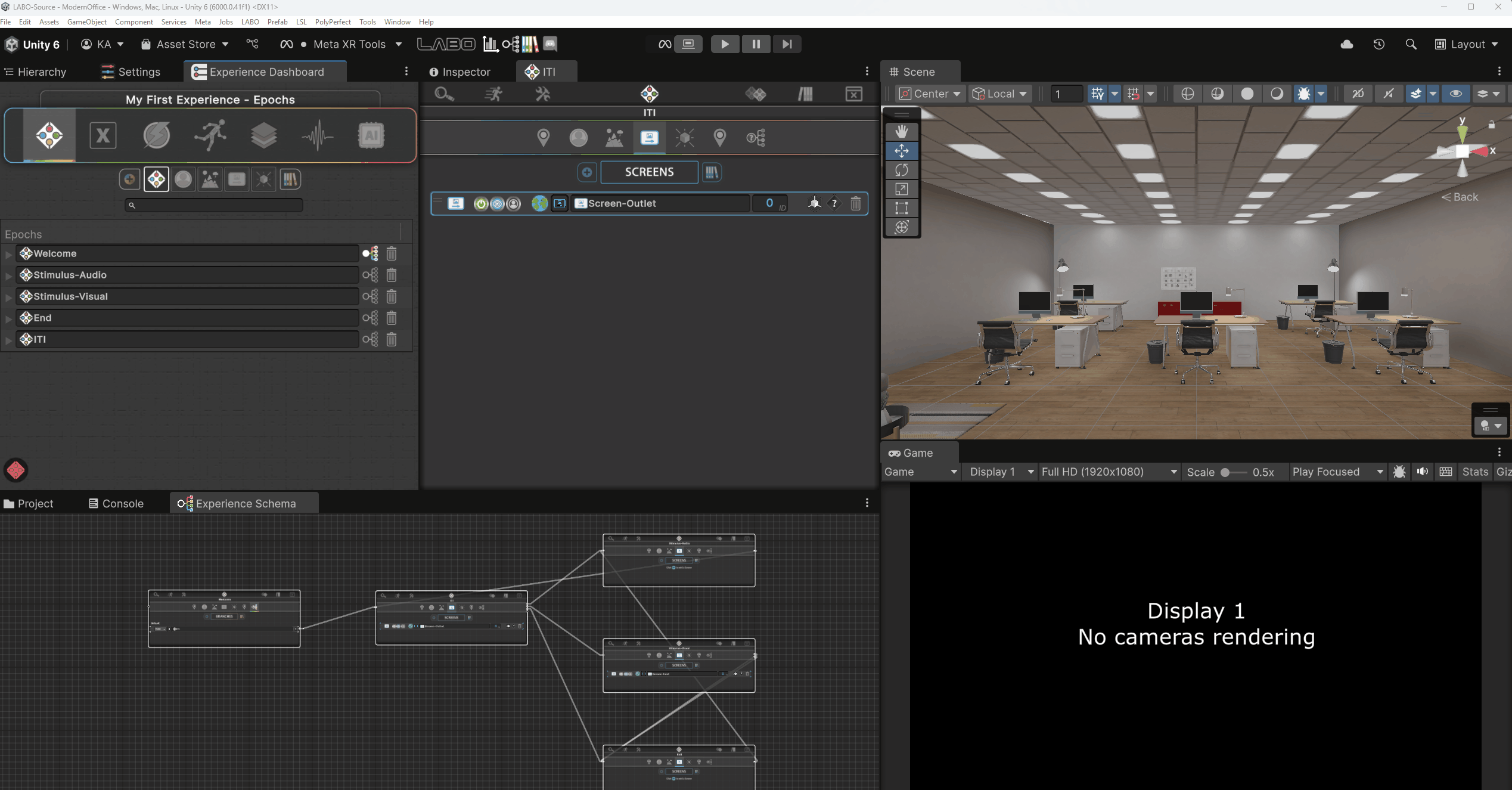Image resolution: width=1512 pixels, height=790 pixels.
Task: Open the screens library books icon
Action: (712, 172)
